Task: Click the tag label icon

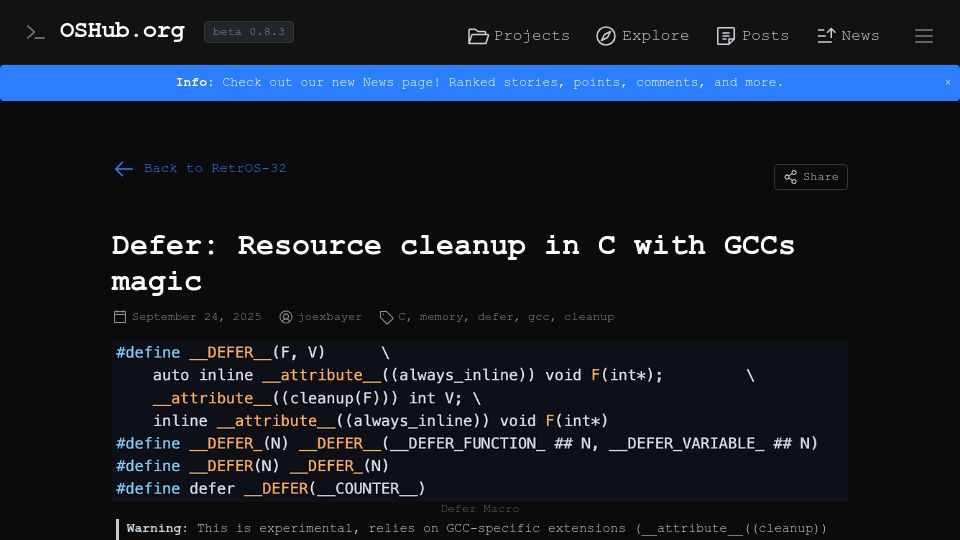Action: pos(386,317)
